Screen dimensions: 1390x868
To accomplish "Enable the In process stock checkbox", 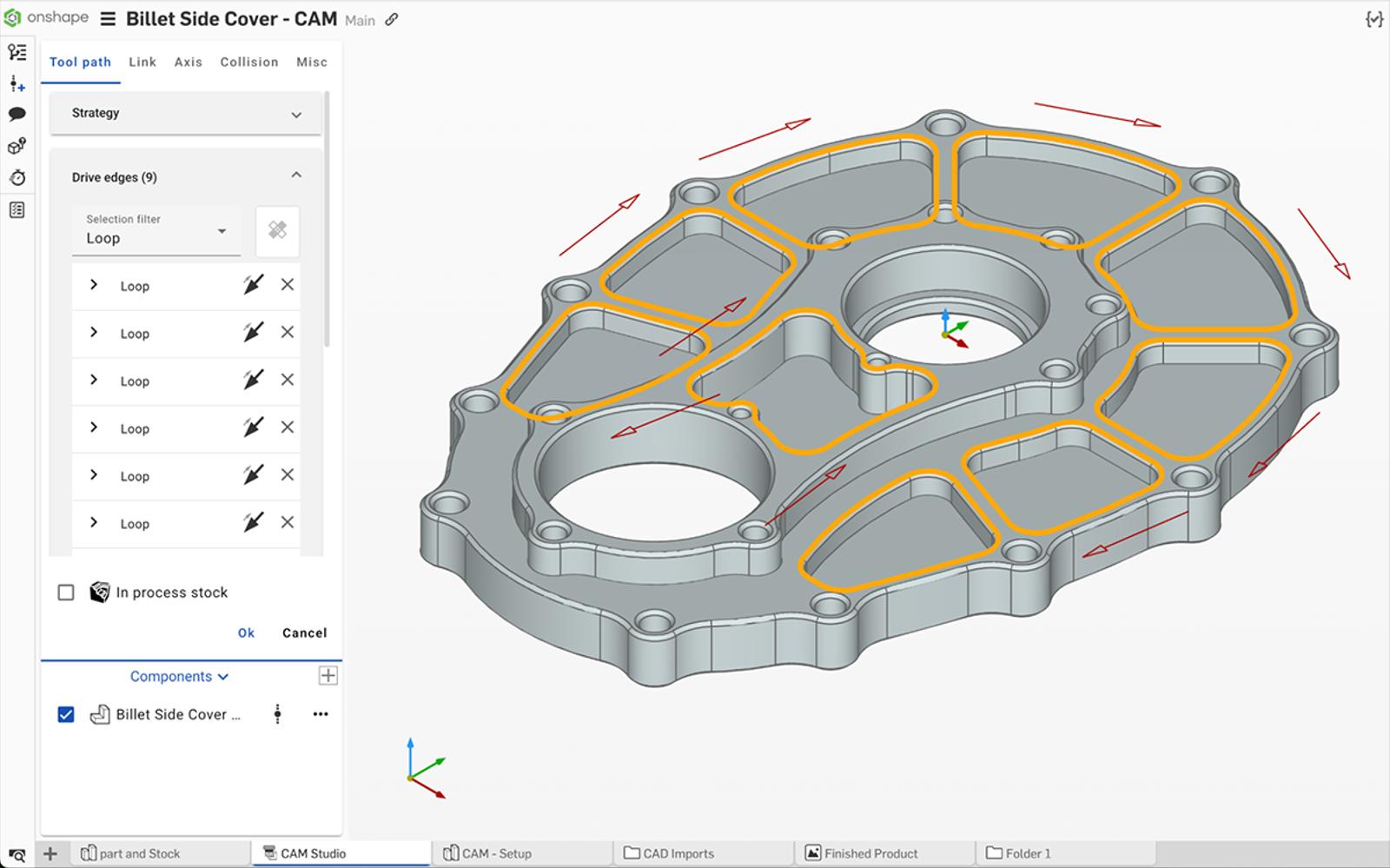I will pyautogui.click(x=66, y=593).
